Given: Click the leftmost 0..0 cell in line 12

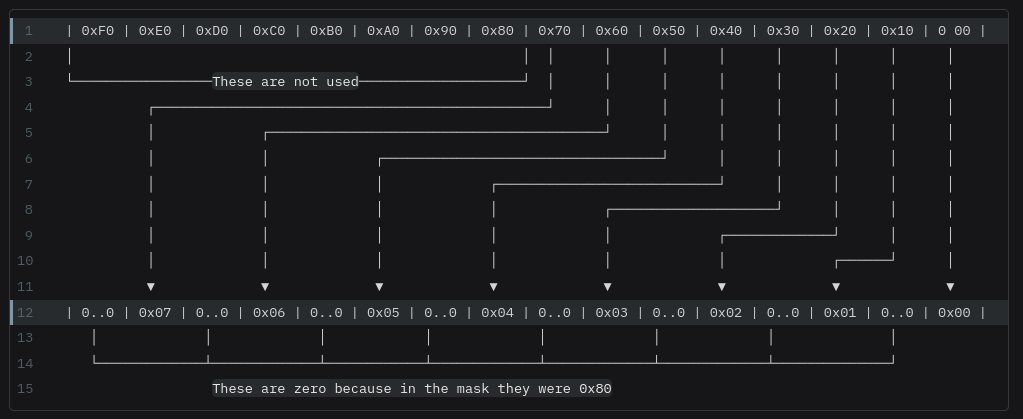Looking at the screenshot, I should (x=98, y=313).
